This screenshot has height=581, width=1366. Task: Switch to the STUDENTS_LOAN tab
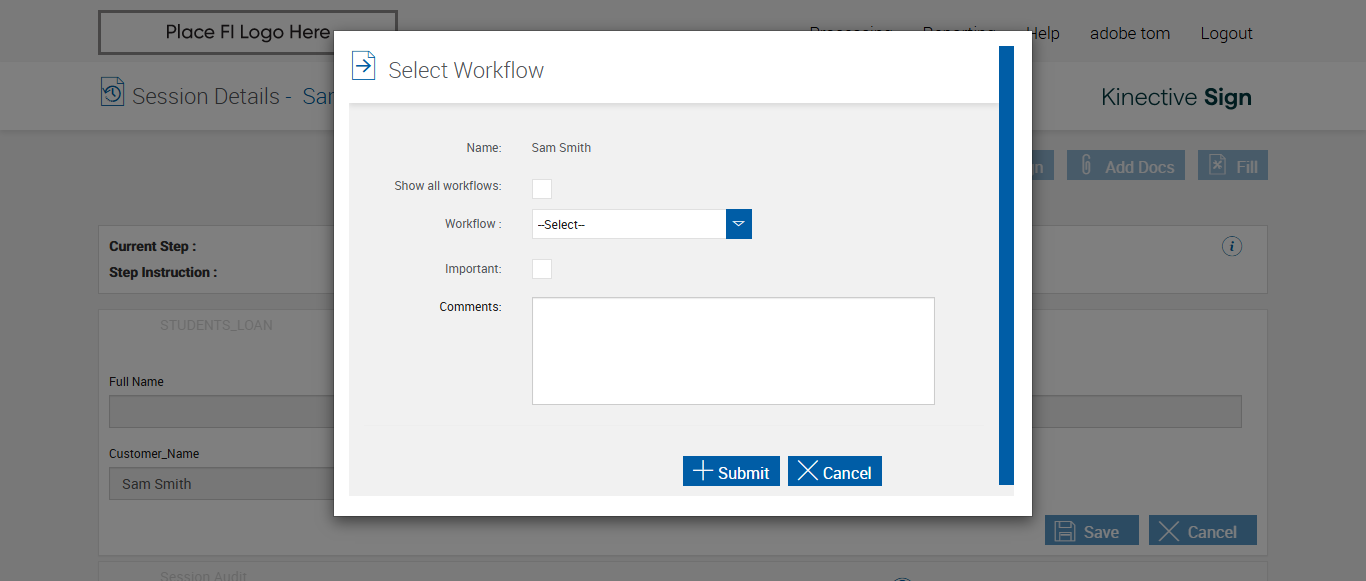pyautogui.click(x=216, y=325)
